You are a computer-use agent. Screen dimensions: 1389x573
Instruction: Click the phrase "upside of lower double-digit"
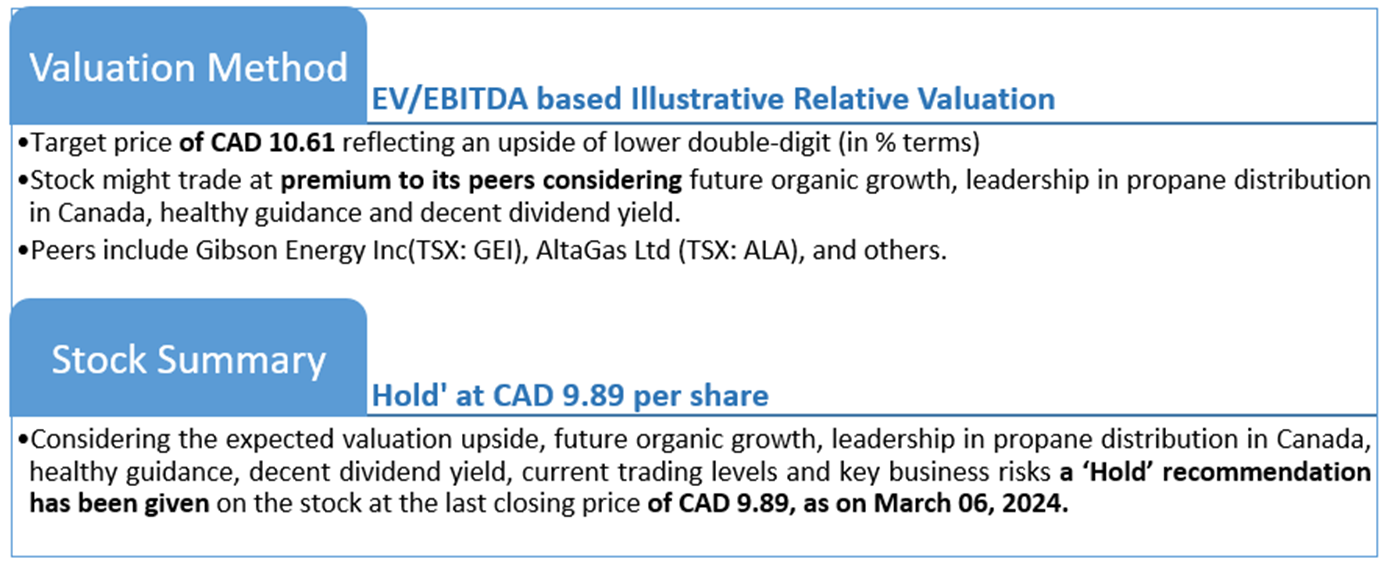point(699,143)
